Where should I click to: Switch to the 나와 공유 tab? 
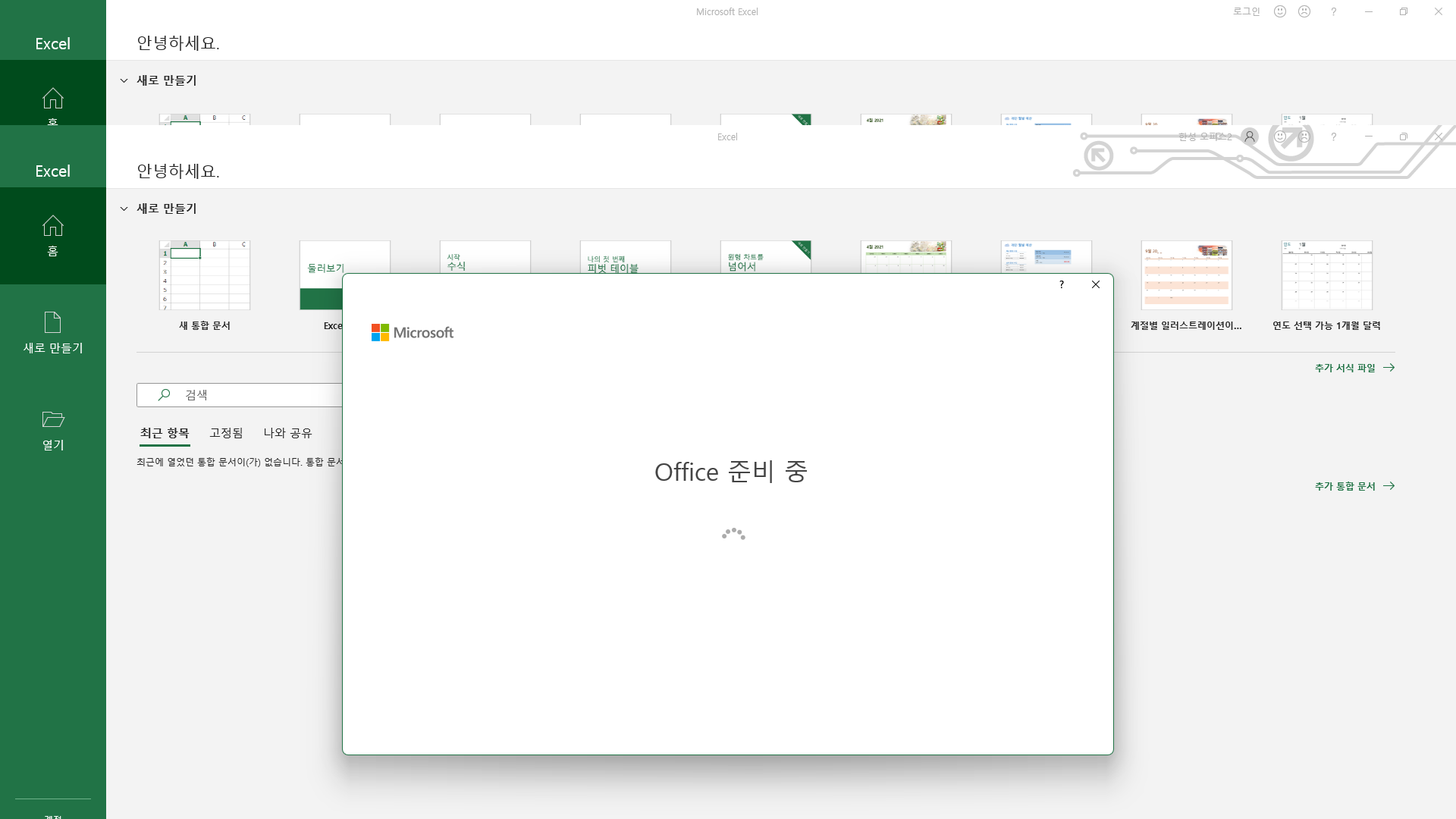[x=287, y=433]
